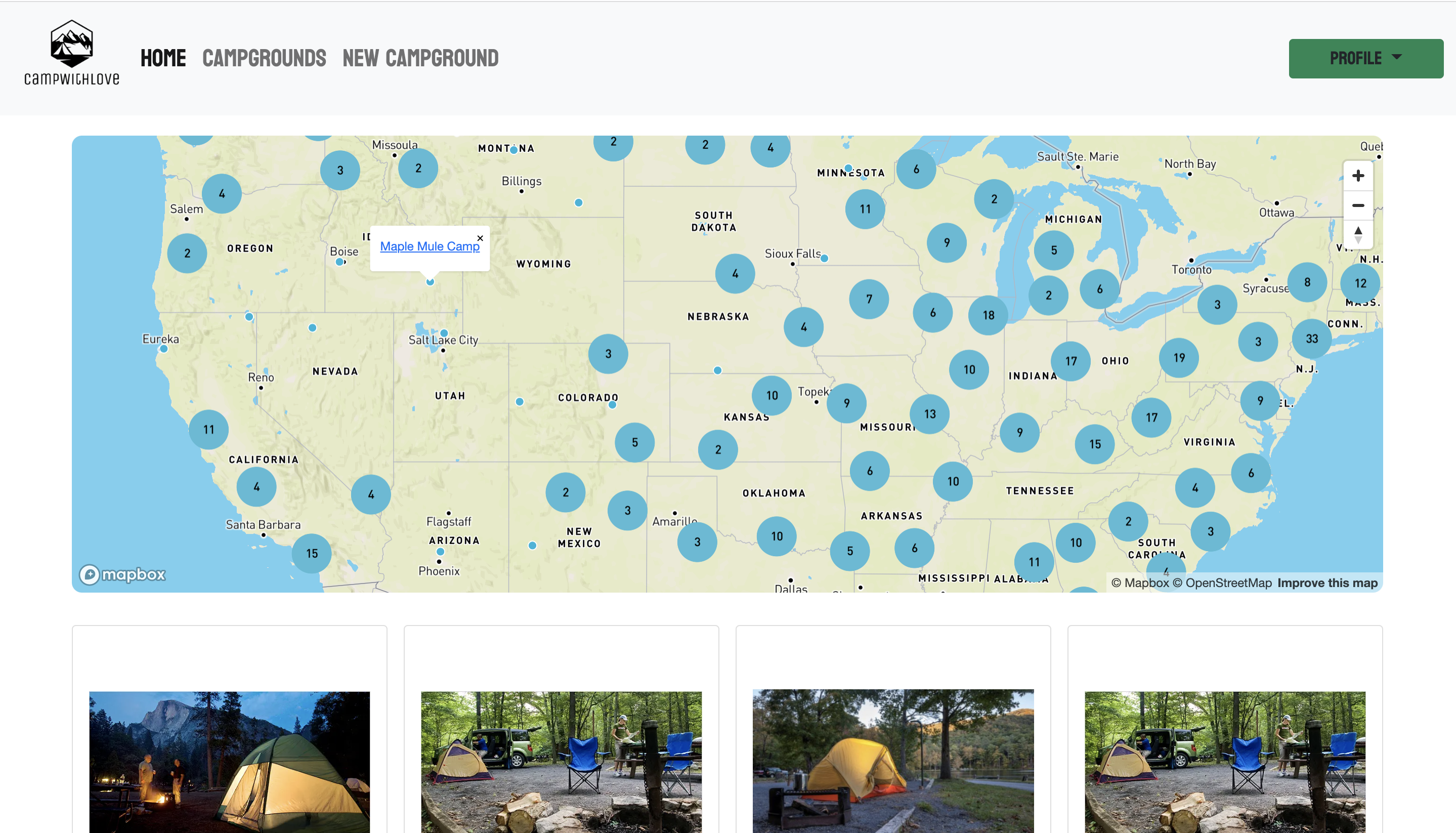The width and height of the screenshot is (1456, 833).
Task: Click the single marker near Sioux Falls
Action: (x=825, y=258)
